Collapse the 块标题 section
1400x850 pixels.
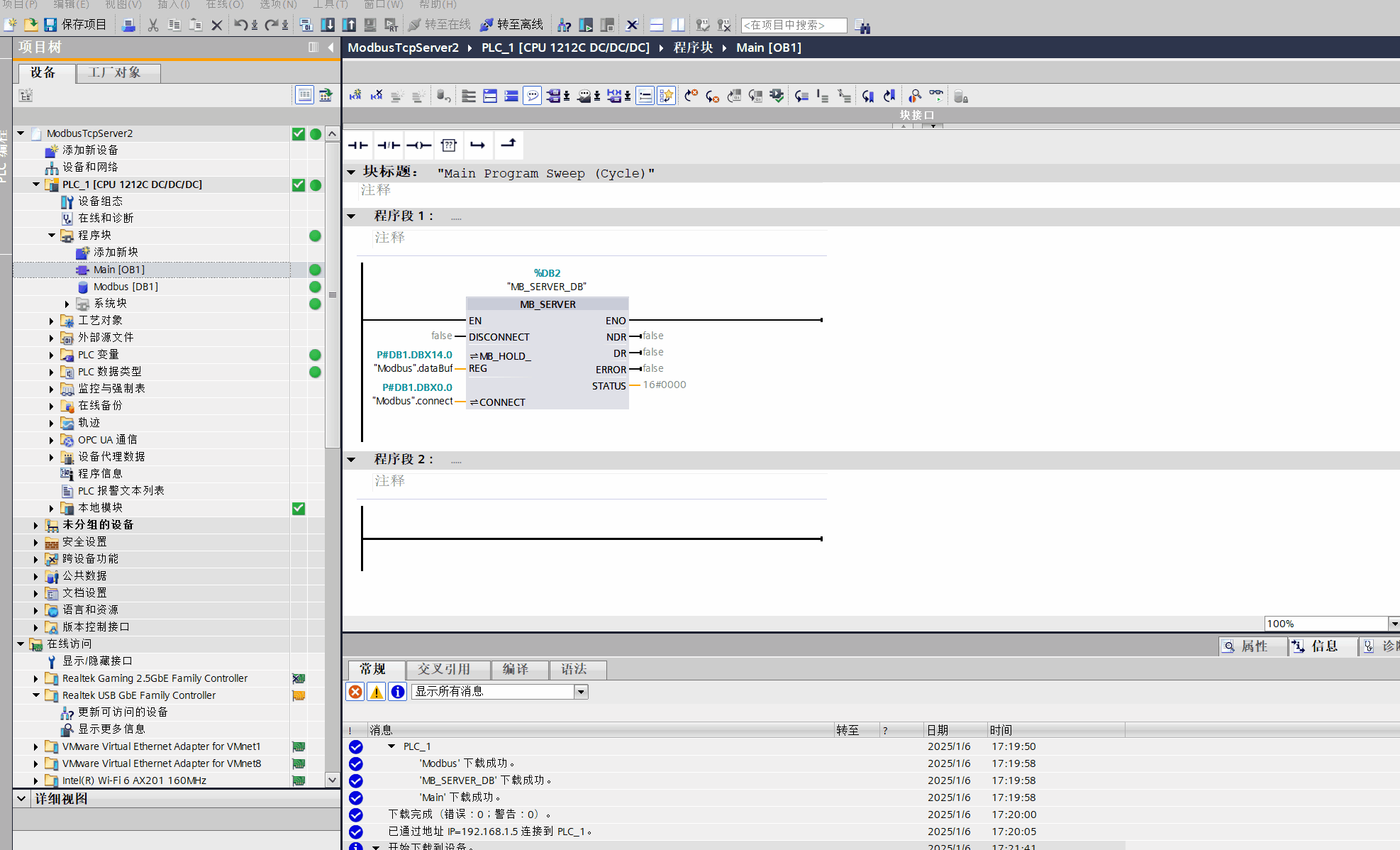[x=351, y=172]
